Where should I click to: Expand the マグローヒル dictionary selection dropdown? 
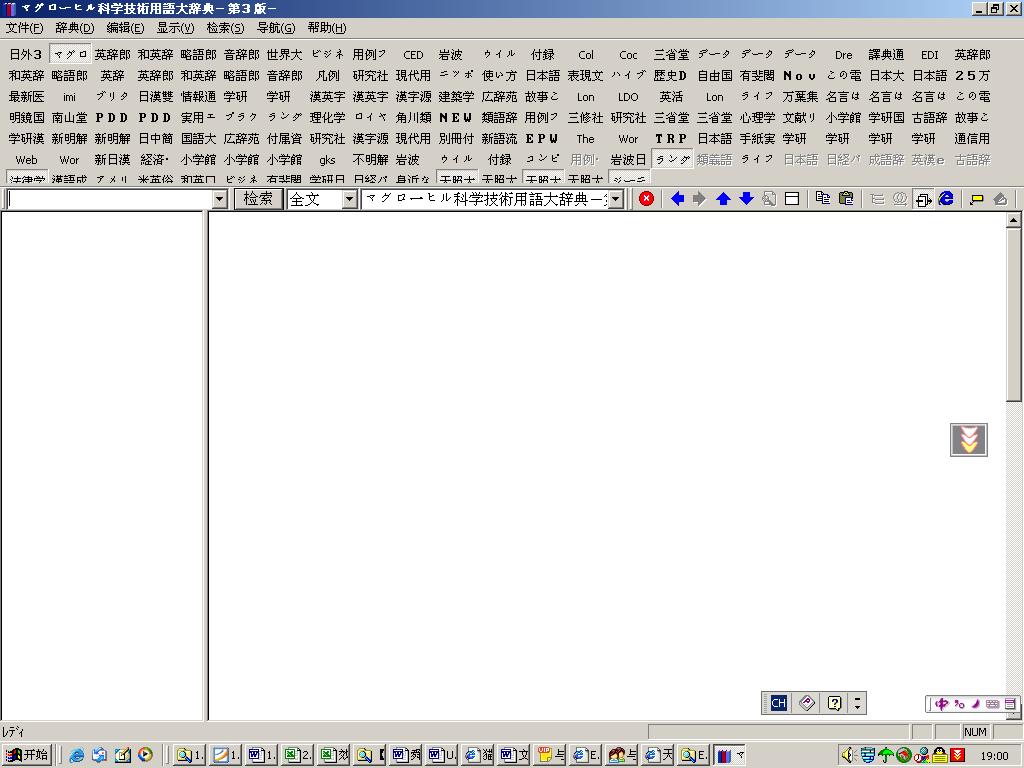coord(615,199)
